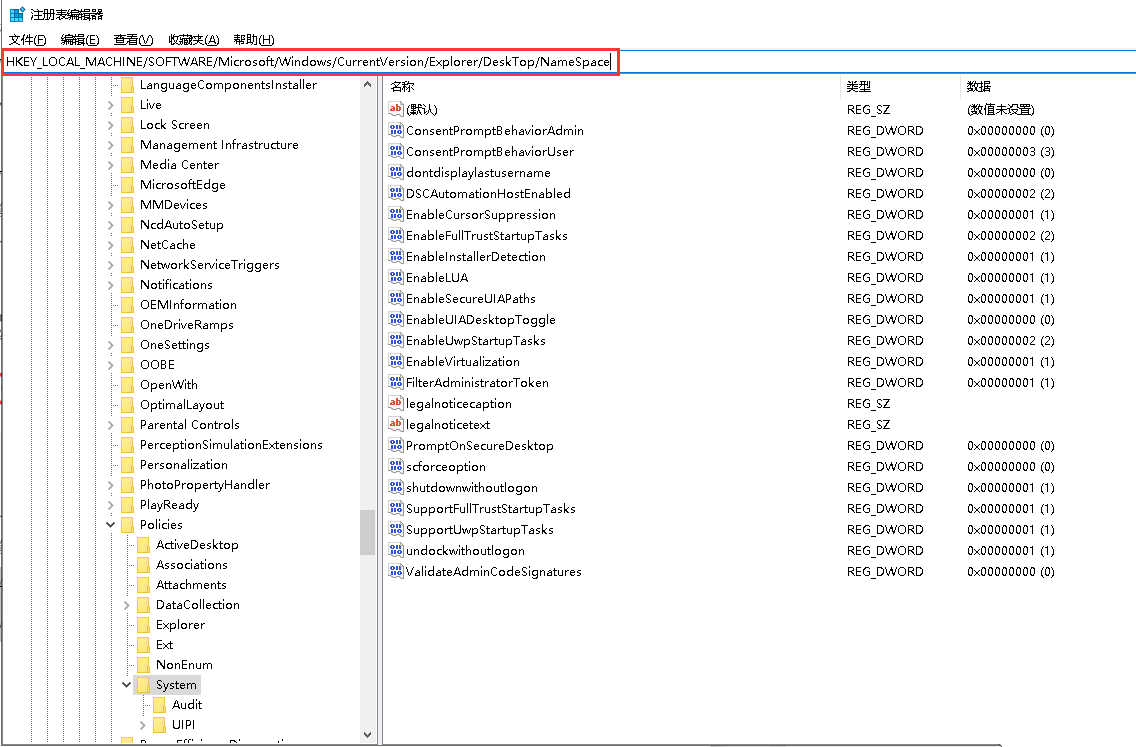Click the DWORD icon of undockwithoutlogon
This screenshot has height=747, width=1136.
point(396,551)
